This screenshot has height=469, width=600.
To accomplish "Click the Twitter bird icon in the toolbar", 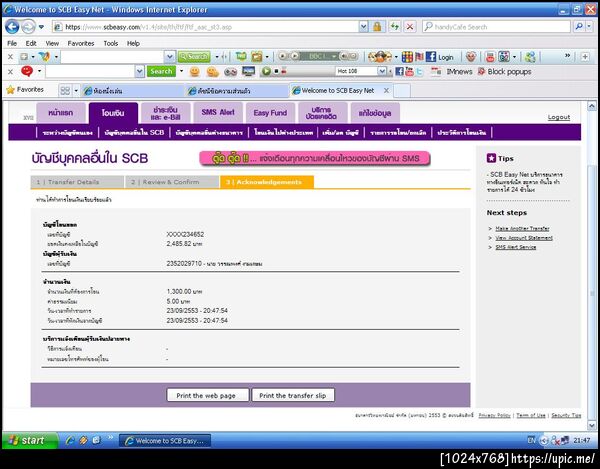I will tap(419, 72).
